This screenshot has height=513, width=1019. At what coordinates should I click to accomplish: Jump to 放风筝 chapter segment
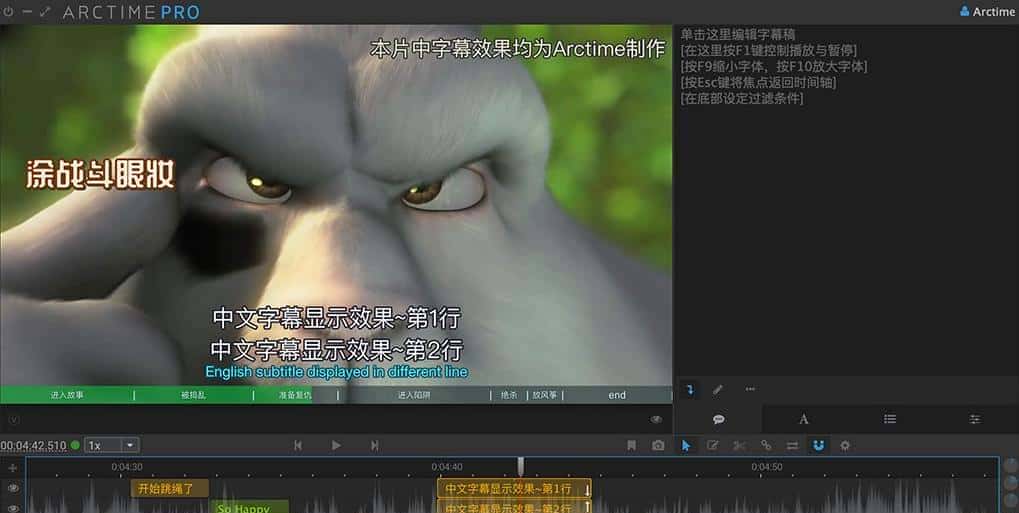[x=545, y=395]
